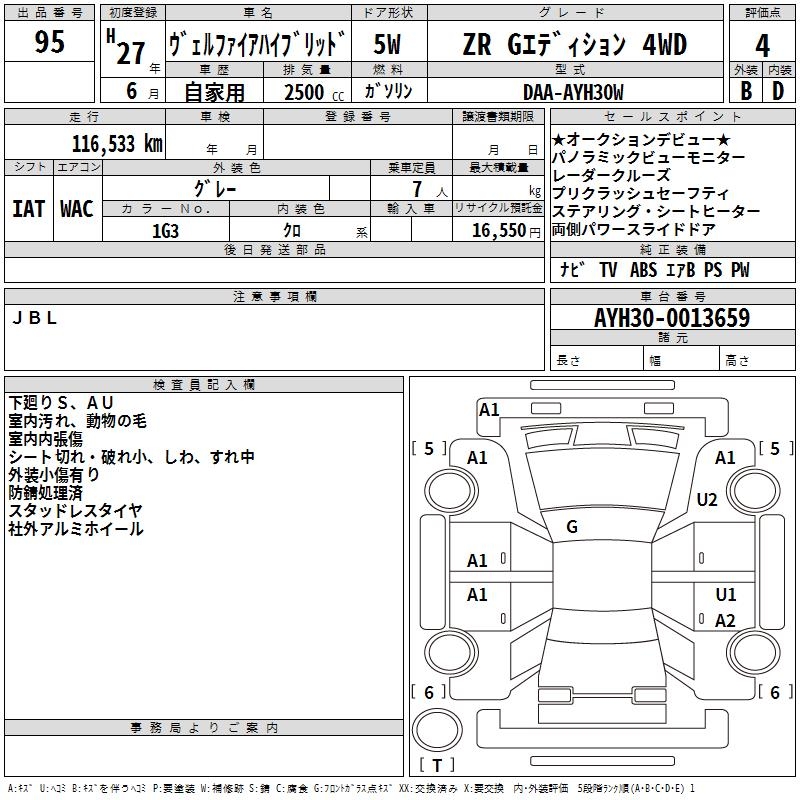The image size is (800, 800).
Task: Click the ★オークションデビュー★ sales point
Action: [x=641, y=139]
